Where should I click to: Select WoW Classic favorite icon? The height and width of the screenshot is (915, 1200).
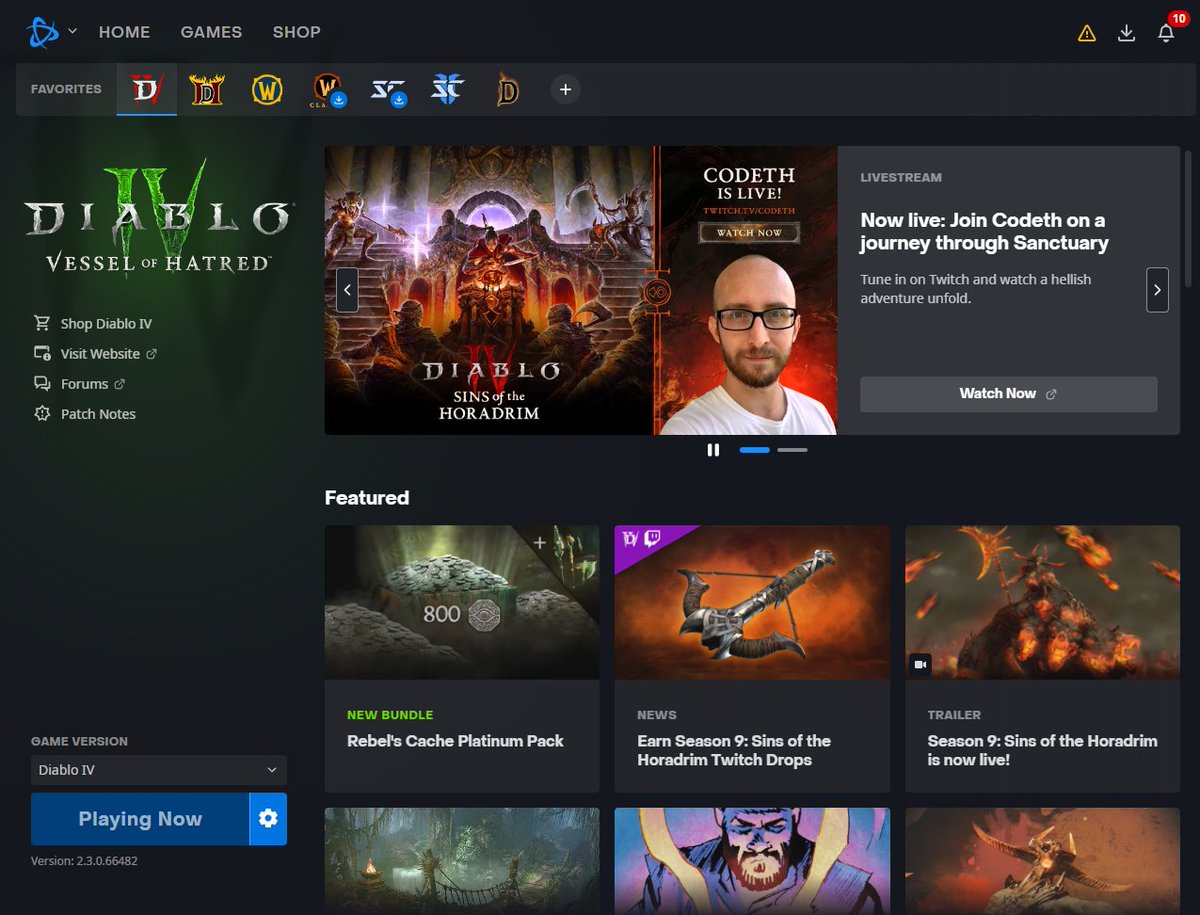point(328,89)
